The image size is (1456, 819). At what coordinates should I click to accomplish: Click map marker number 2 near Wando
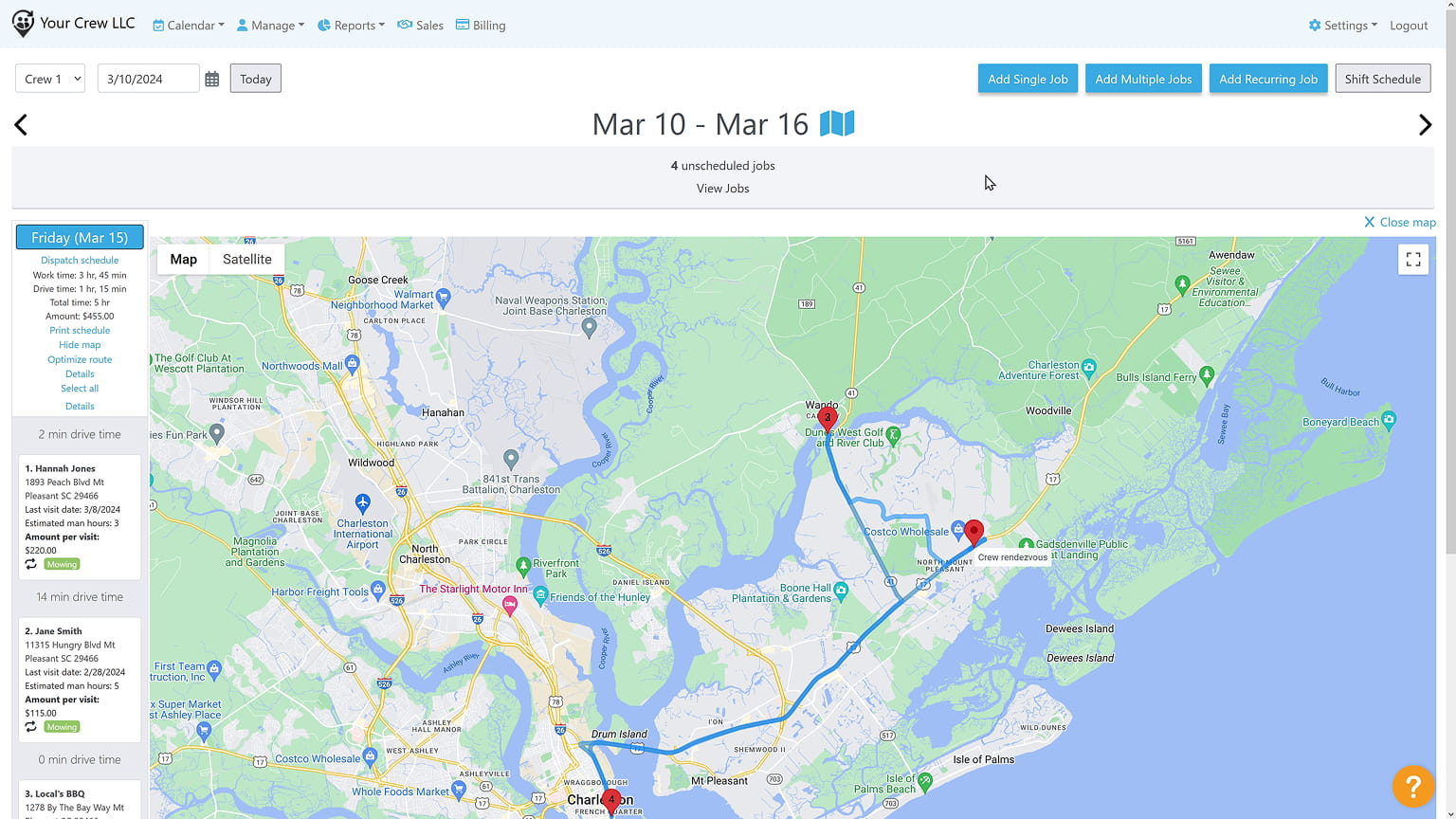click(828, 420)
